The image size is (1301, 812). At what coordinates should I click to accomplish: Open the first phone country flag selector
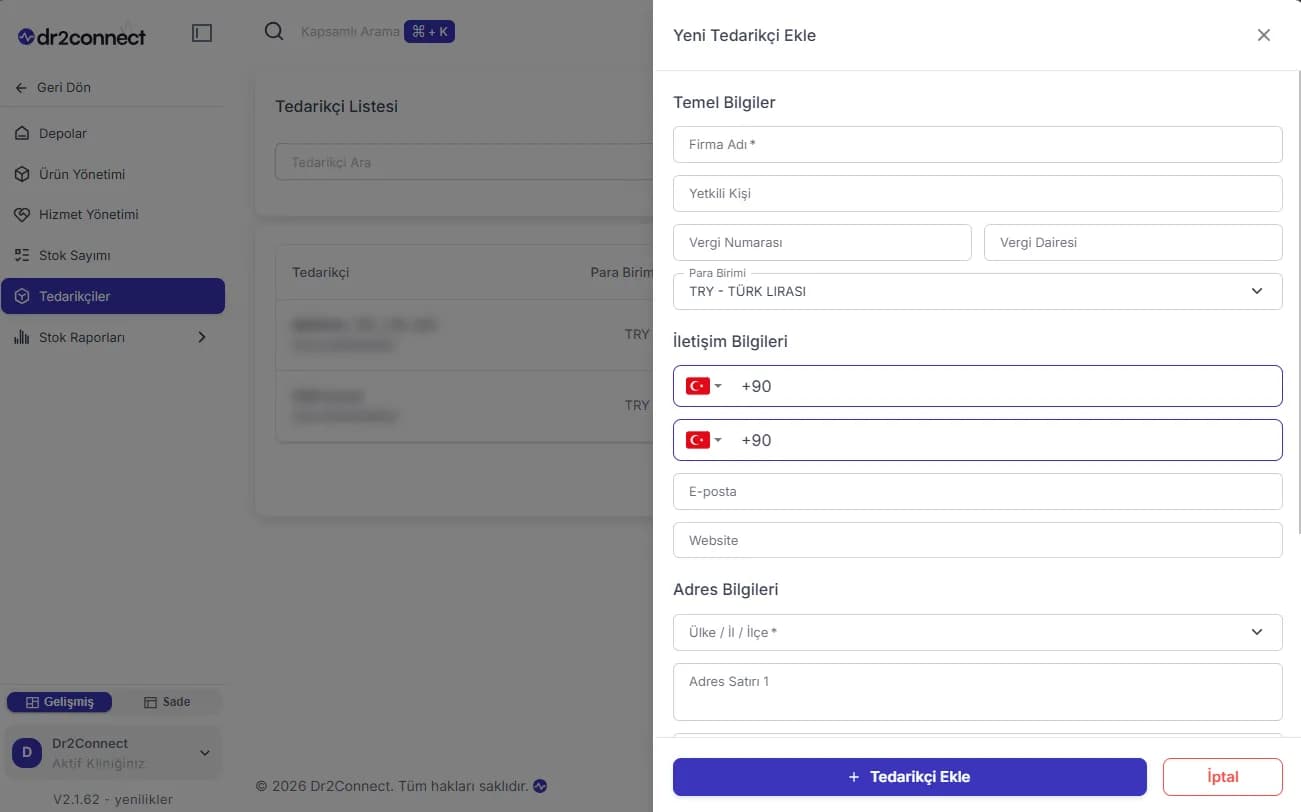(x=704, y=386)
